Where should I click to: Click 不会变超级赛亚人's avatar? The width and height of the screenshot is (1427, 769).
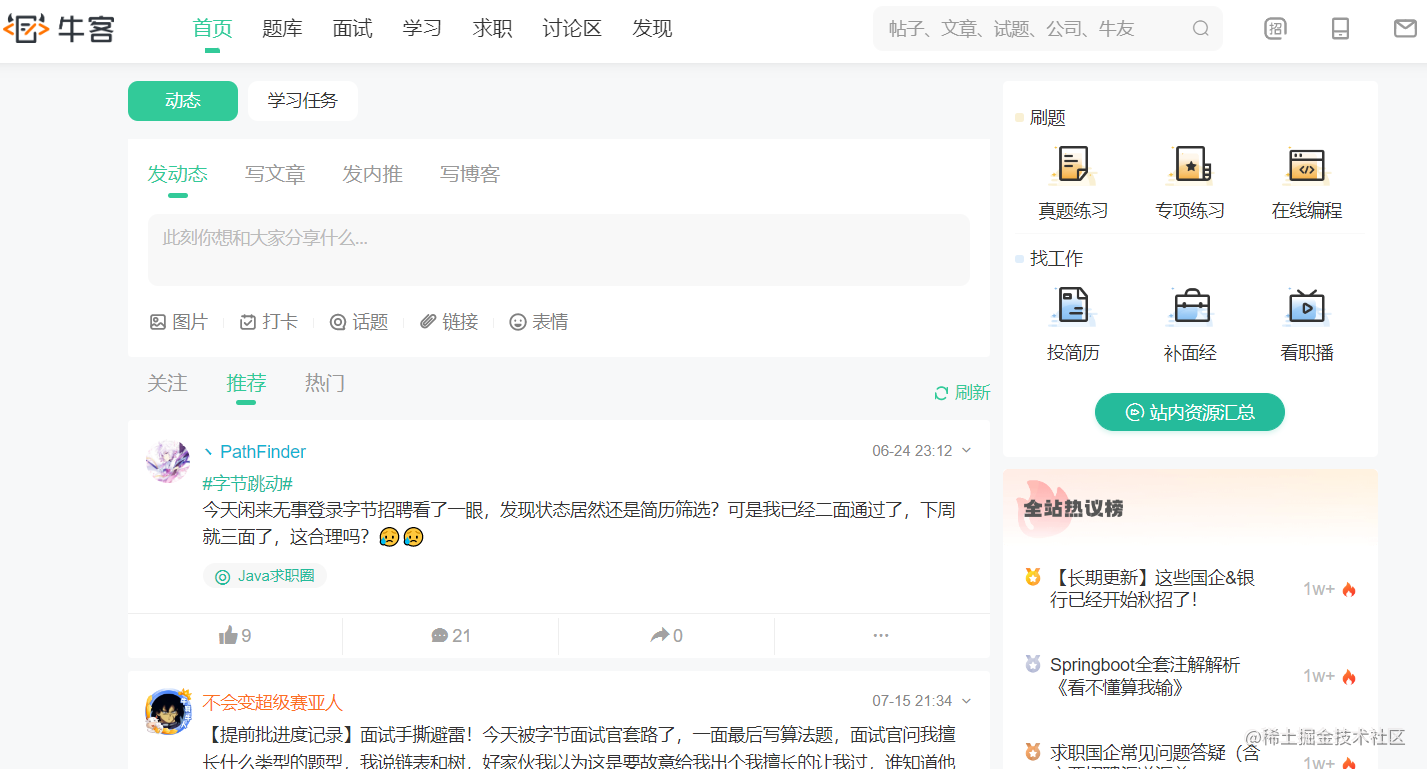coord(168,711)
